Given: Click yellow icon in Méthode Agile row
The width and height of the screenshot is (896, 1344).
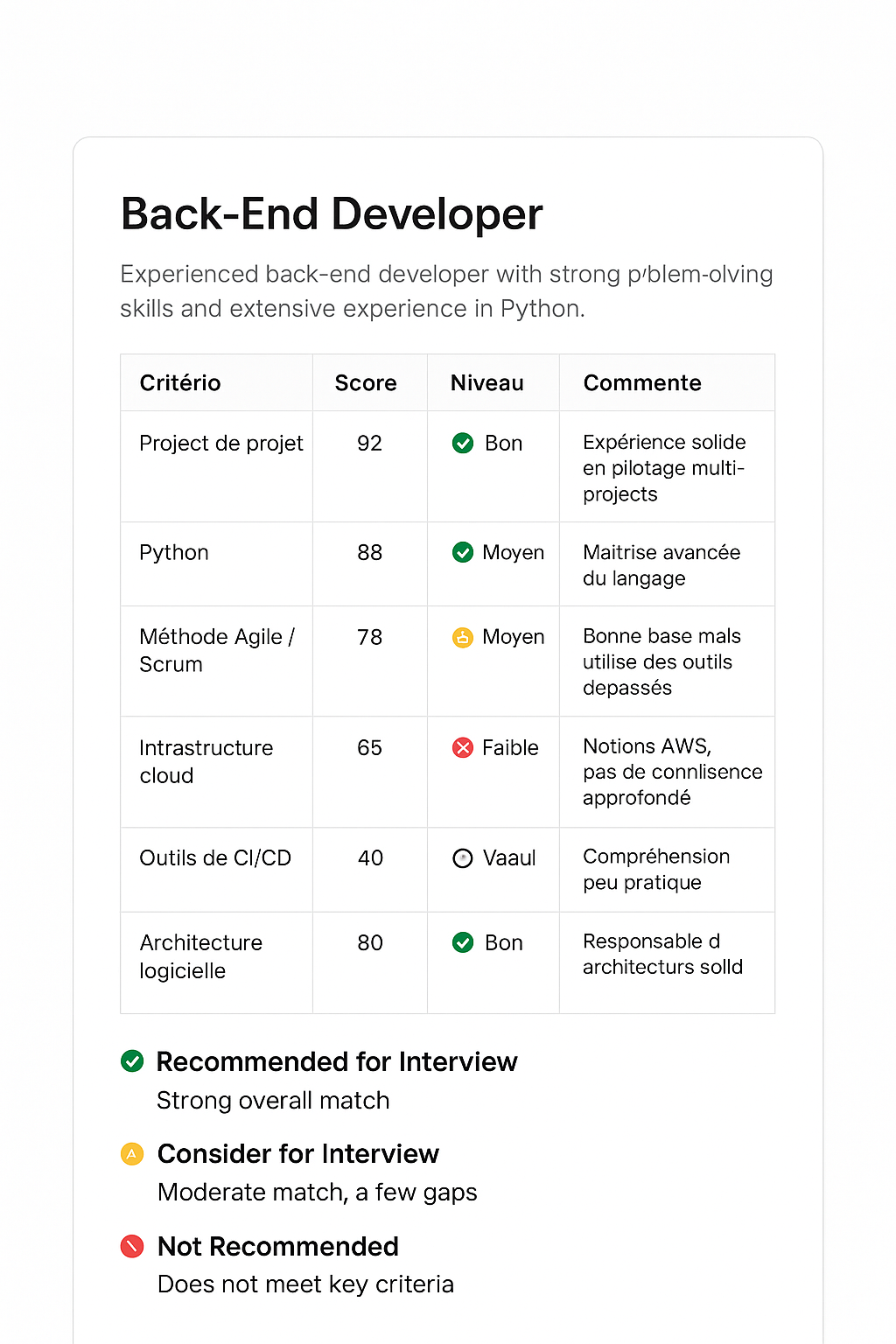Looking at the screenshot, I should click(463, 637).
